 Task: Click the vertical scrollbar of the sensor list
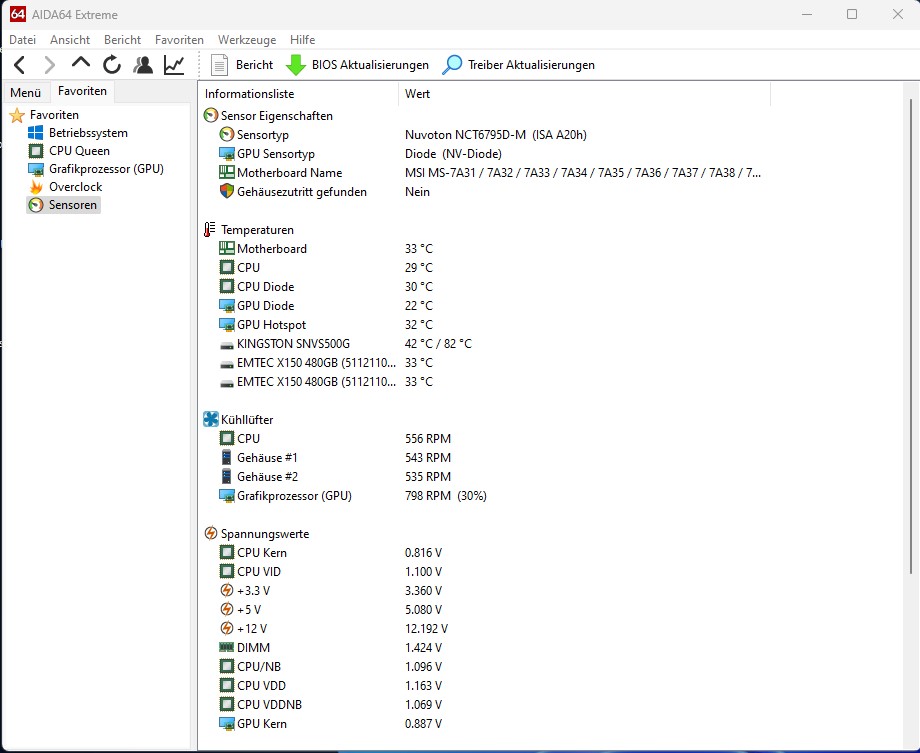coord(911,336)
